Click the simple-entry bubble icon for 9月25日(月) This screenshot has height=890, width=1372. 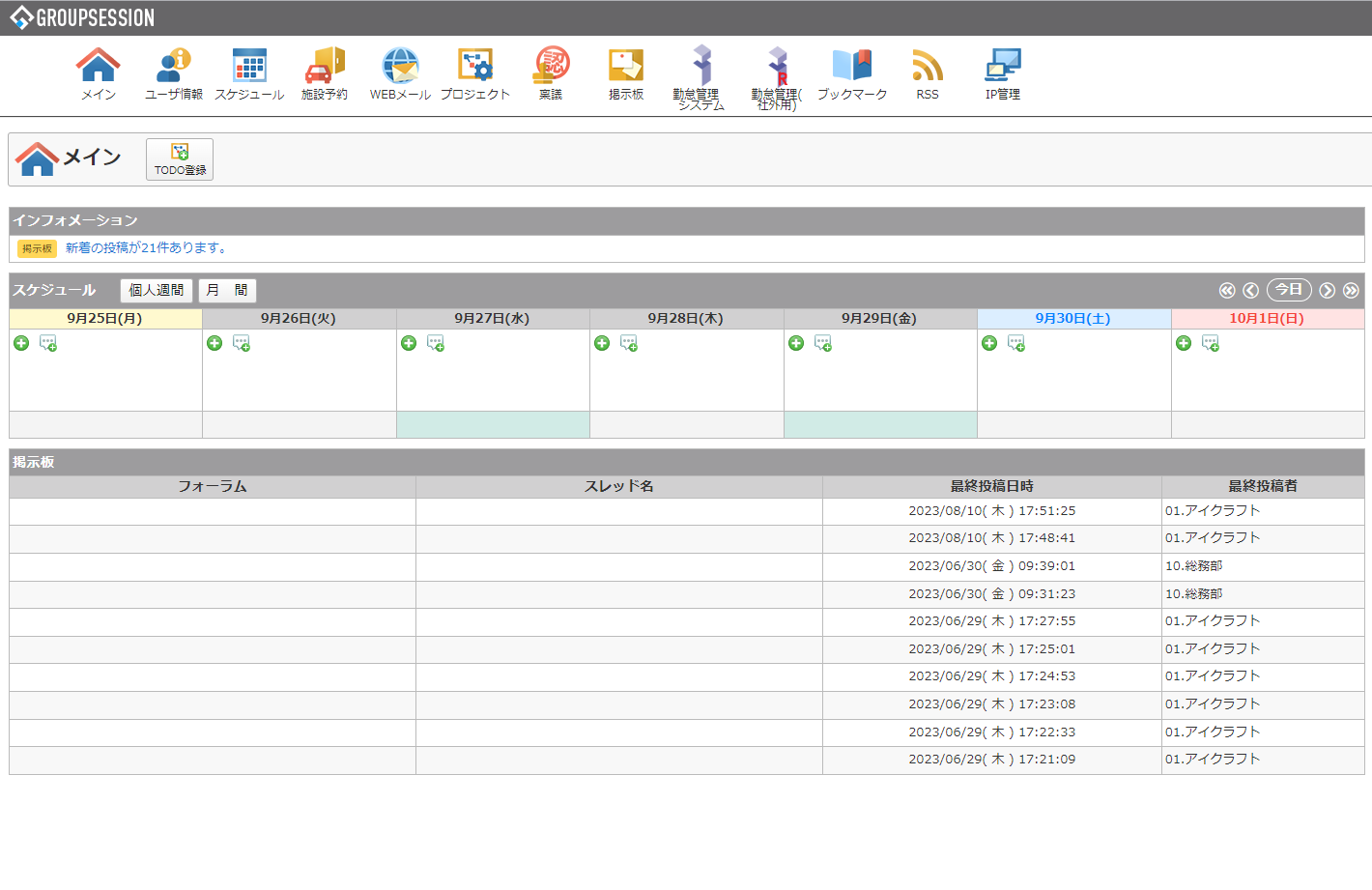(48, 343)
